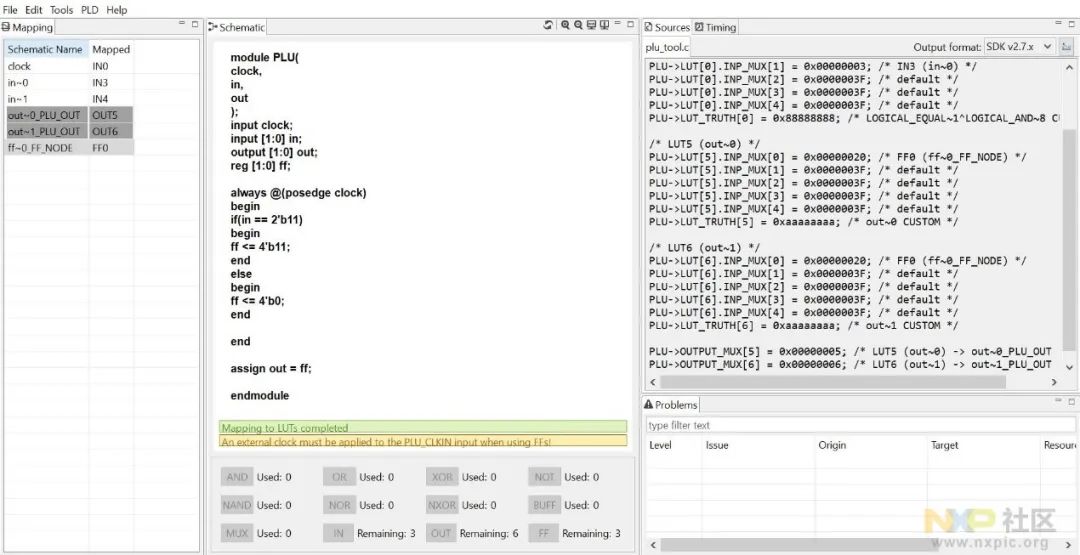Maximize the Mapping panel
The height and width of the screenshot is (555, 1080).
(x=195, y=23)
